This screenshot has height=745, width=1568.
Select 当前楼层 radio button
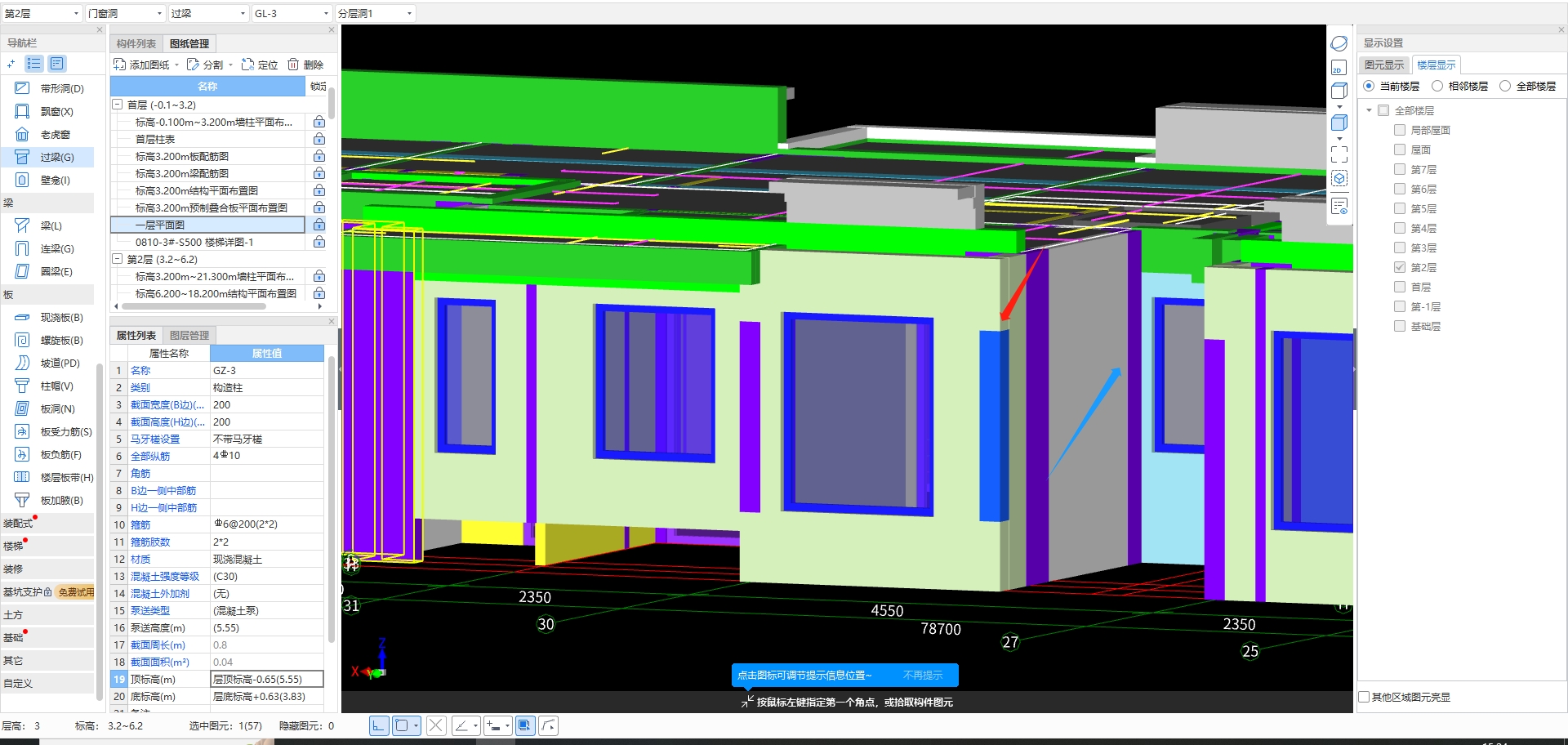pyautogui.click(x=1369, y=86)
